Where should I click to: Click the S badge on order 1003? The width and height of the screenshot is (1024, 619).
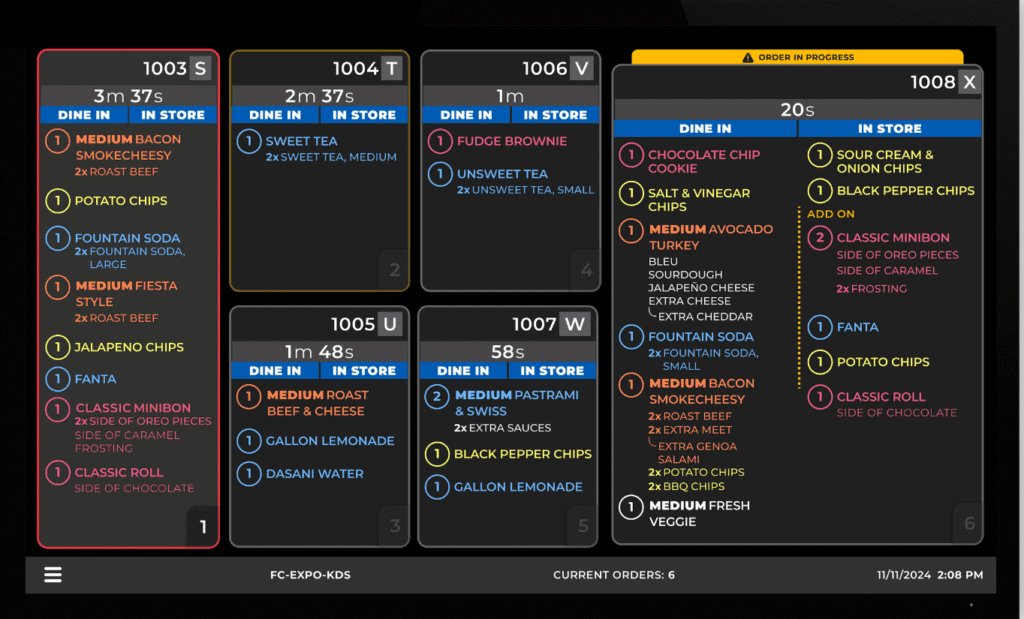pos(201,68)
